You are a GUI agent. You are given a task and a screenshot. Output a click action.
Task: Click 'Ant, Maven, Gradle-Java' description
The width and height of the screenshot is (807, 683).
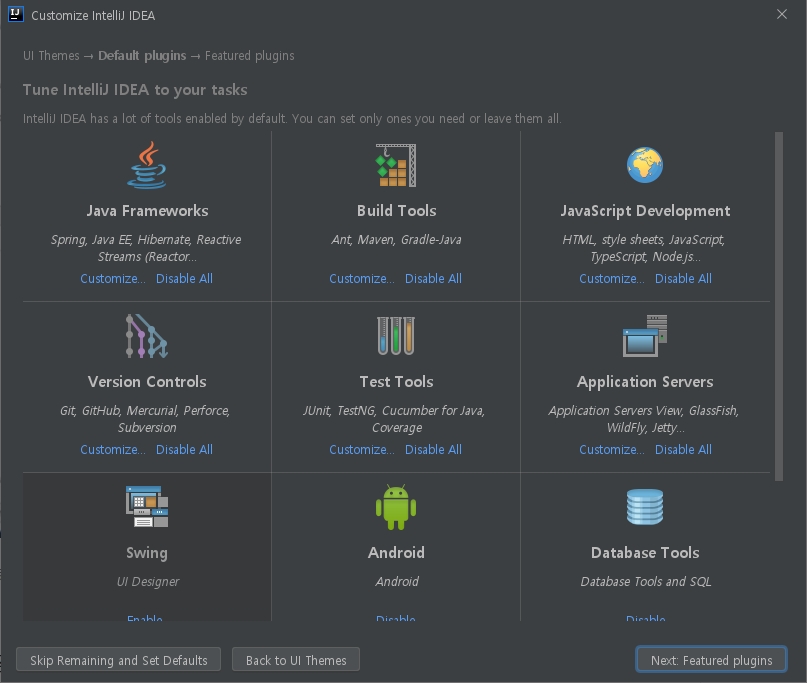pos(396,239)
